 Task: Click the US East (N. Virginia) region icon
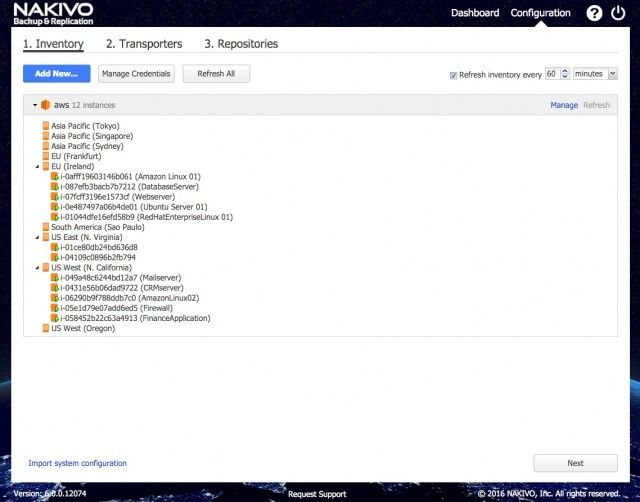click(46, 237)
